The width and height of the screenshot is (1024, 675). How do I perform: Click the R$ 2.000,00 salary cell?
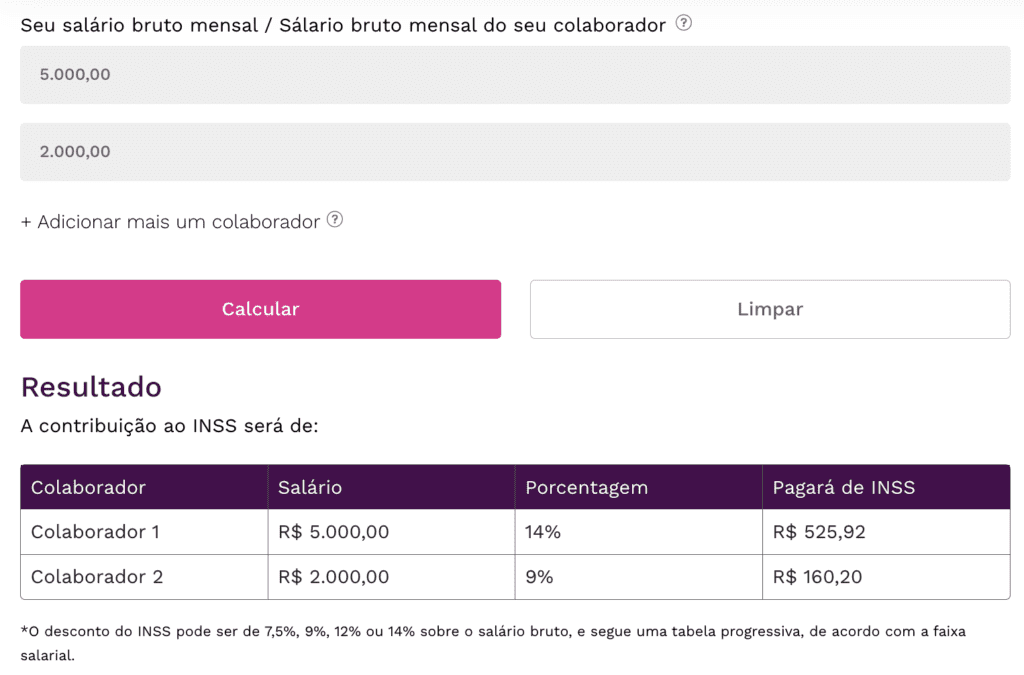[334, 577]
